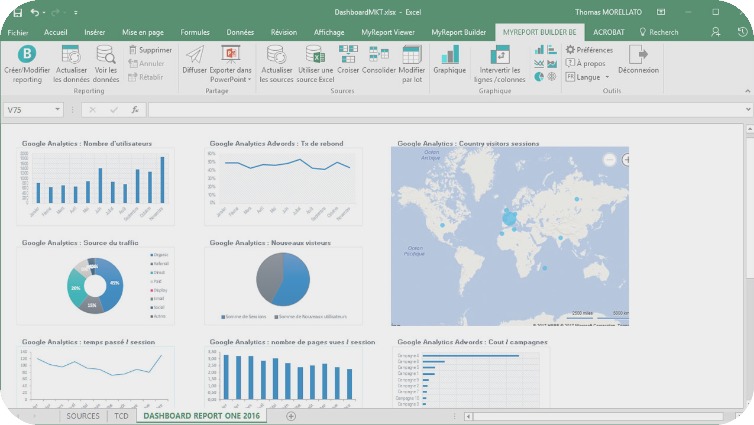Select the Source du traffic donut chart
Image resolution: width=754 pixels, height=425 pixels.
(x=96, y=286)
